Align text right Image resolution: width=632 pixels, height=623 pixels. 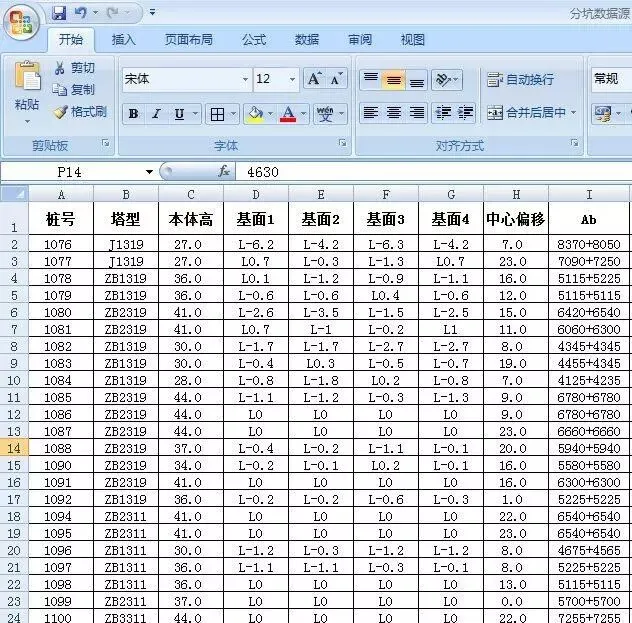click(416, 112)
